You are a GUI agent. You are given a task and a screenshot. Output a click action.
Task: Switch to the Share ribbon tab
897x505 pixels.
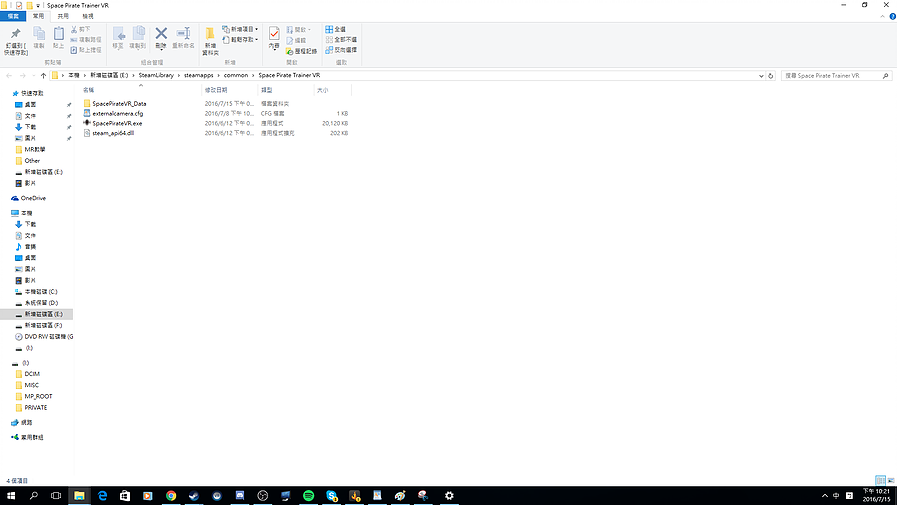point(63,17)
